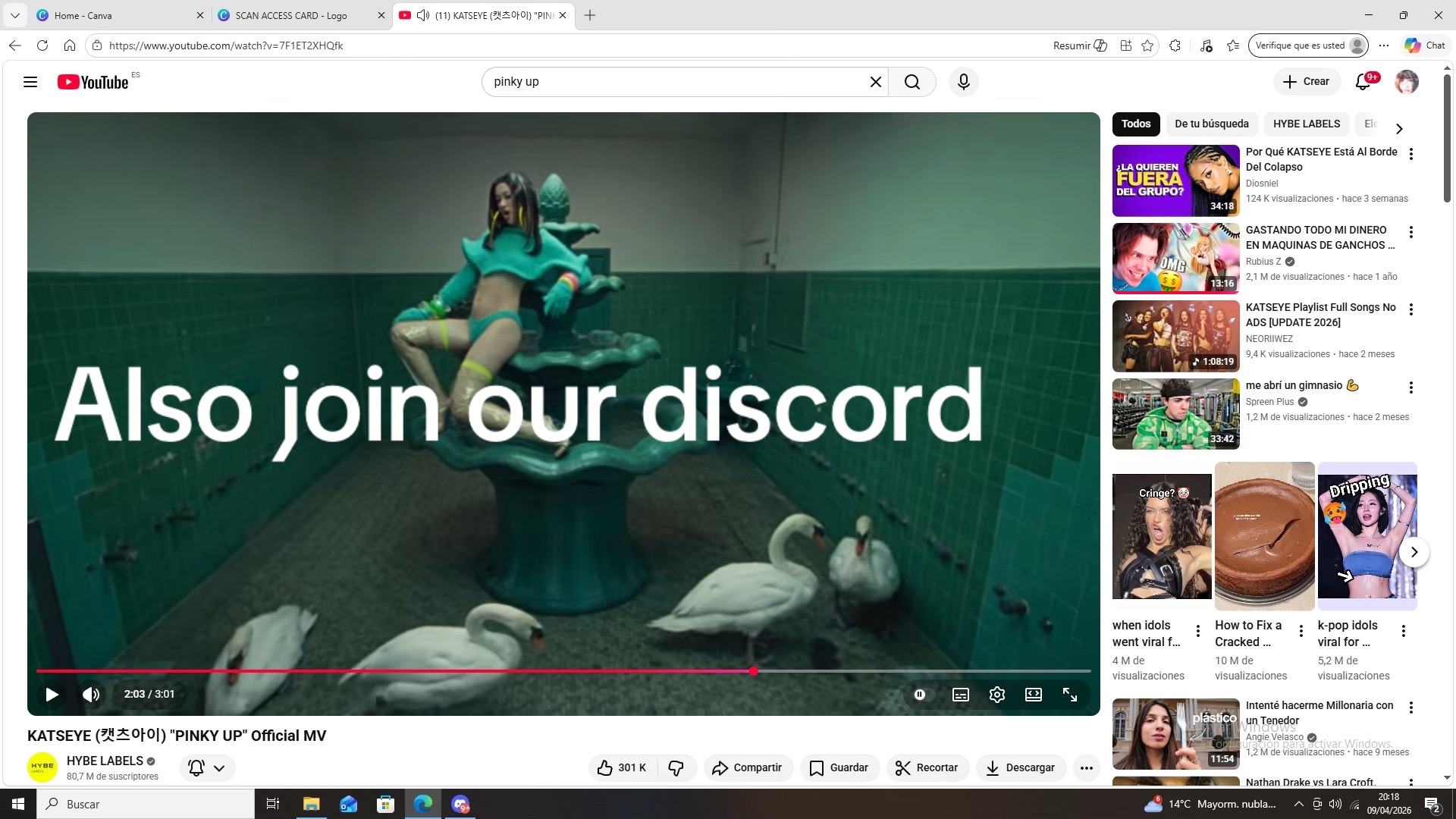Download video with Descargar button
Viewport: 1456px width, 819px height.
1021,768
